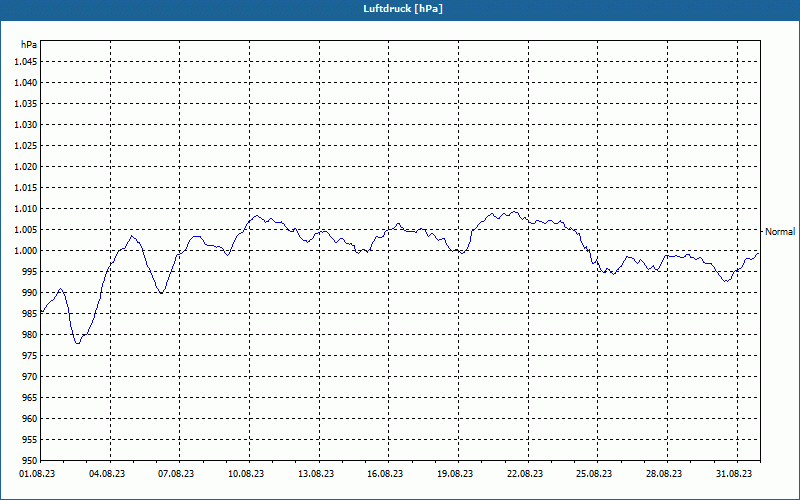Select the 07.08.23 date label
Image resolution: width=800 pixels, height=500 pixels.
click(176, 474)
